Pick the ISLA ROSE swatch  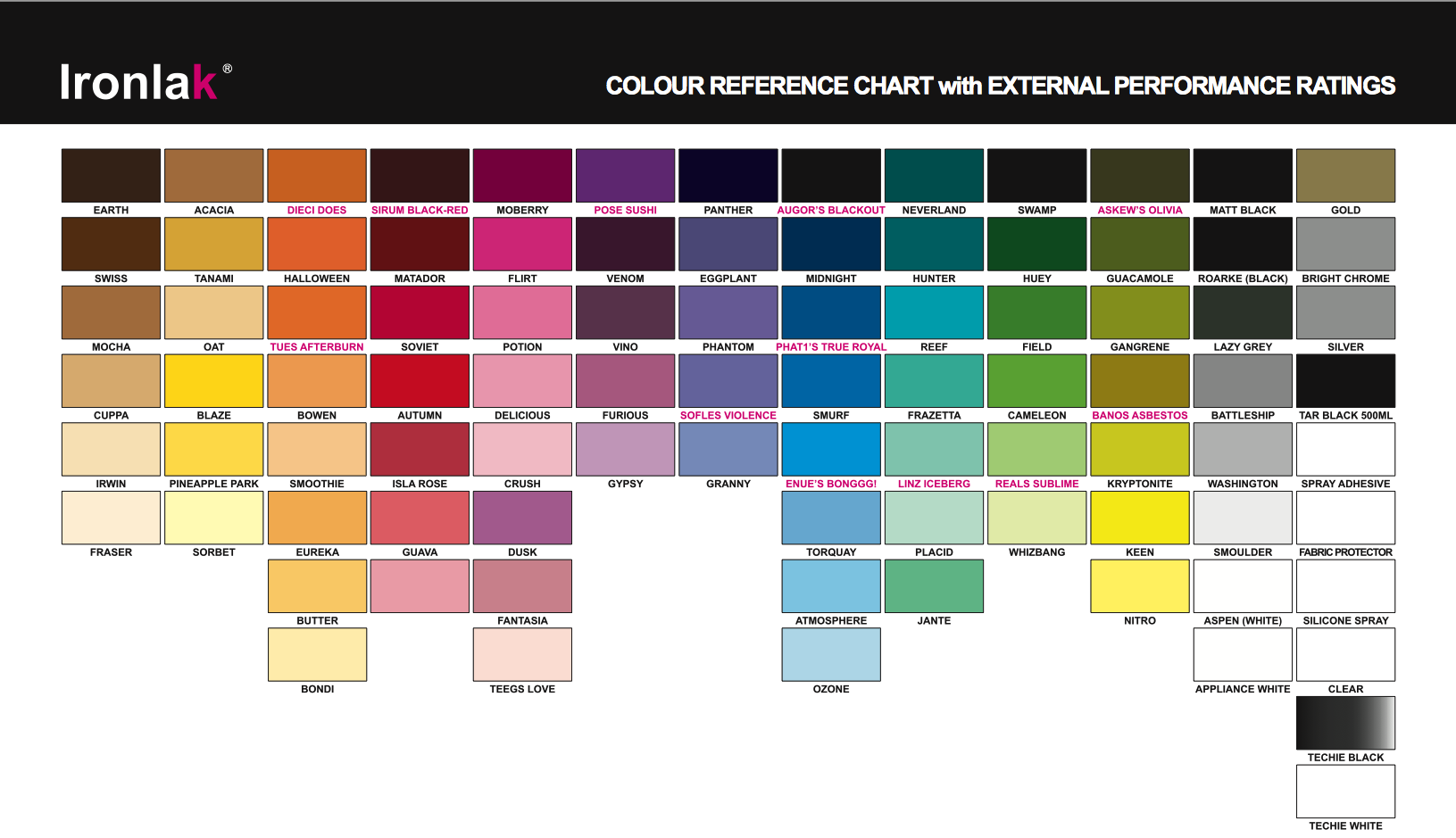pyautogui.click(x=420, y=450)
